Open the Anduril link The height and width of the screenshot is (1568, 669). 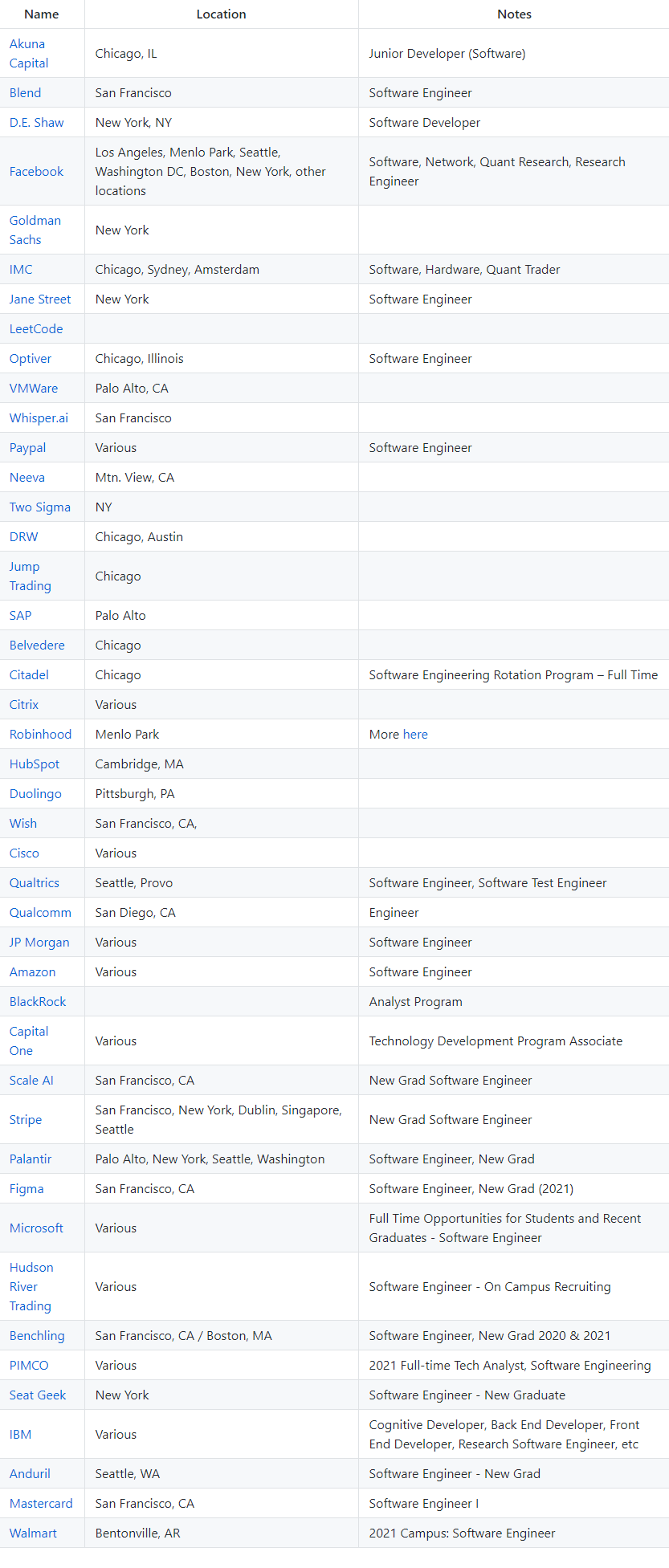30,1474
